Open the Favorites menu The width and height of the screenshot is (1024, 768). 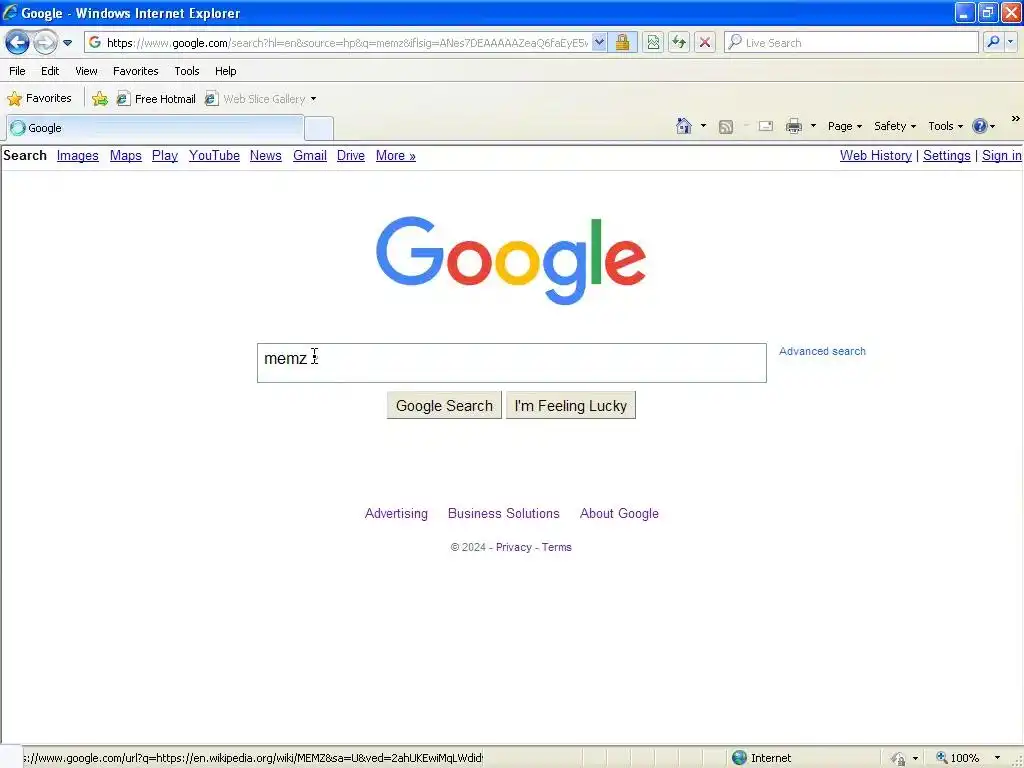pos(135,71)
